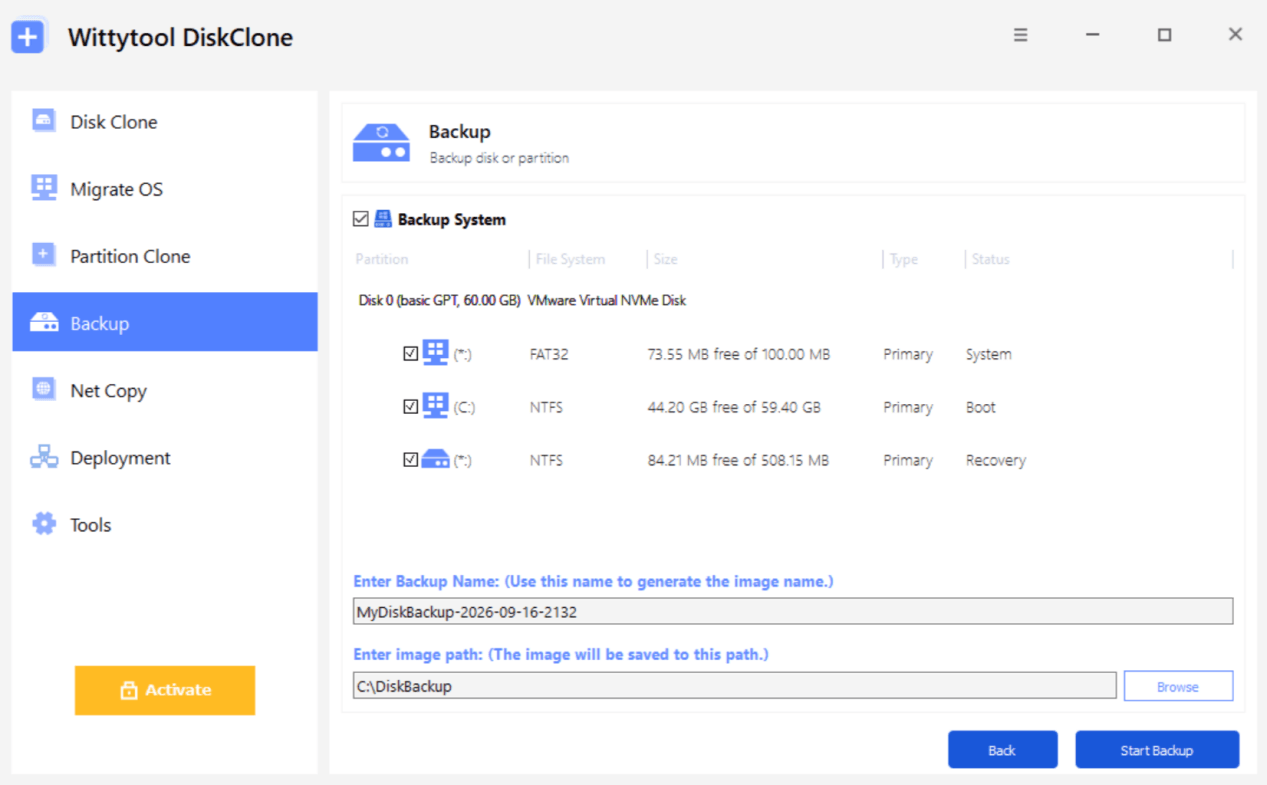Click the Back button
This screenshot has width=1267, height=785.
(1003, 750)
